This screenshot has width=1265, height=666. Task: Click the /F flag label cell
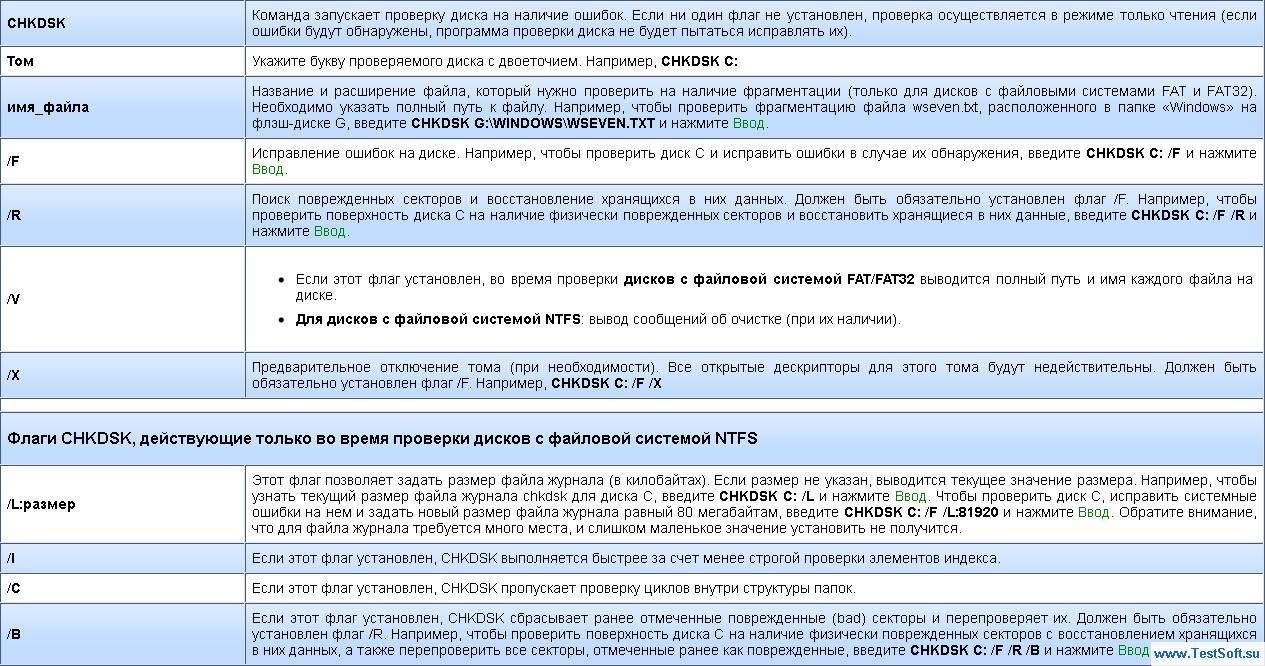(x=14, y=161)
